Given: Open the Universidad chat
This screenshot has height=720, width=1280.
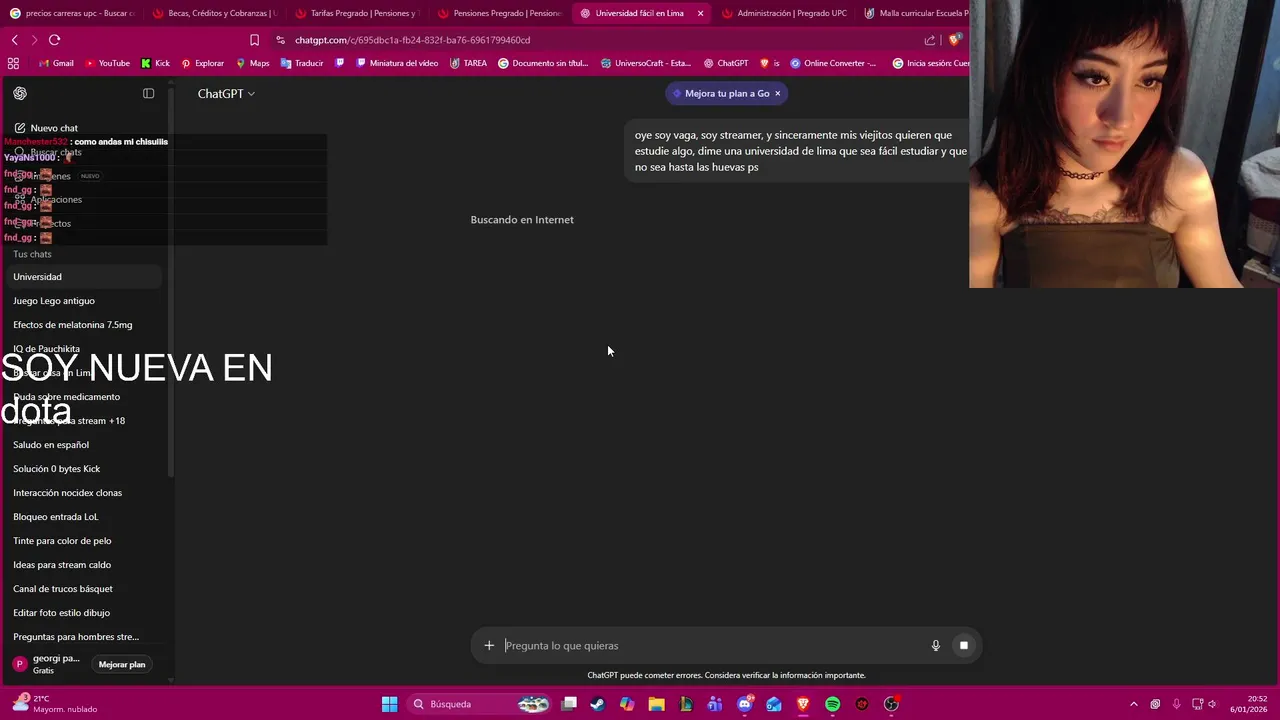Looking at the screenshot, I should [84, 277].
